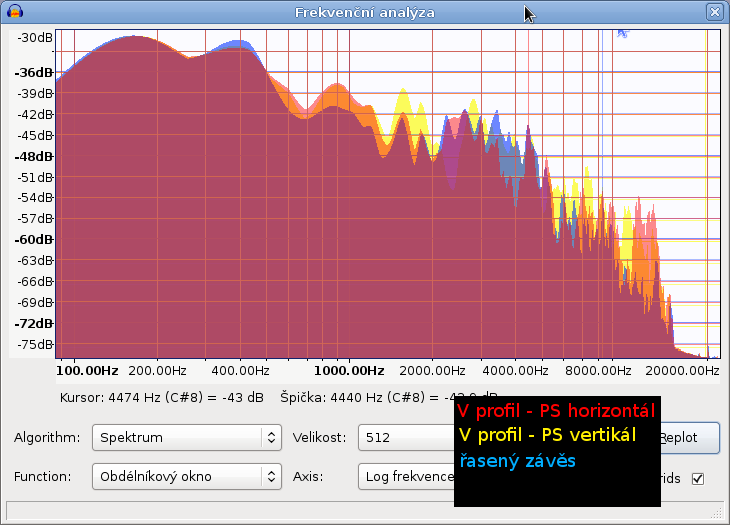Click the 20000.00Hz frequency axis label

pyautogui.click(x=682, y=371)
